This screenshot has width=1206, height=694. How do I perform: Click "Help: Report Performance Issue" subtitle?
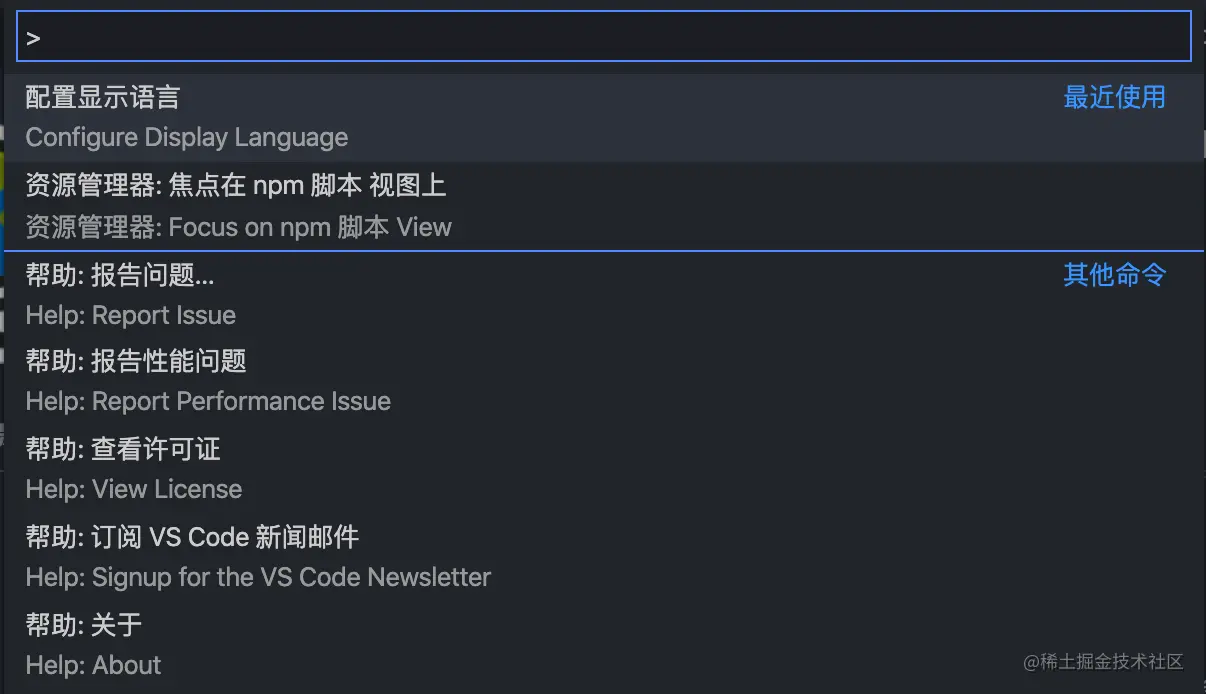(208, 401)
